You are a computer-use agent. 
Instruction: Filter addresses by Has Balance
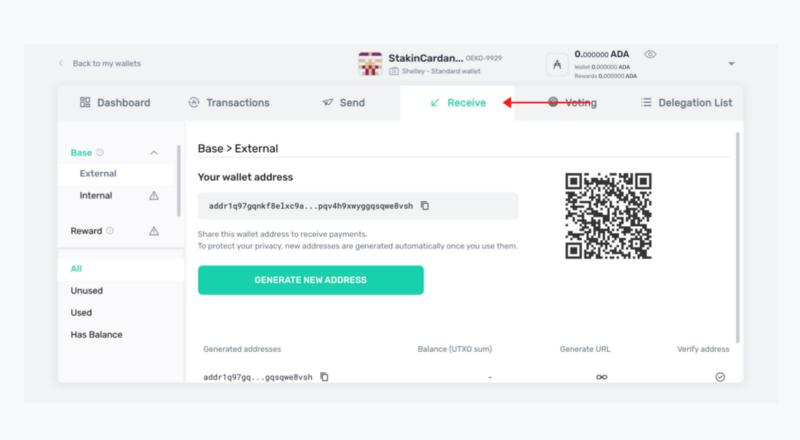(x=96, y=335)
